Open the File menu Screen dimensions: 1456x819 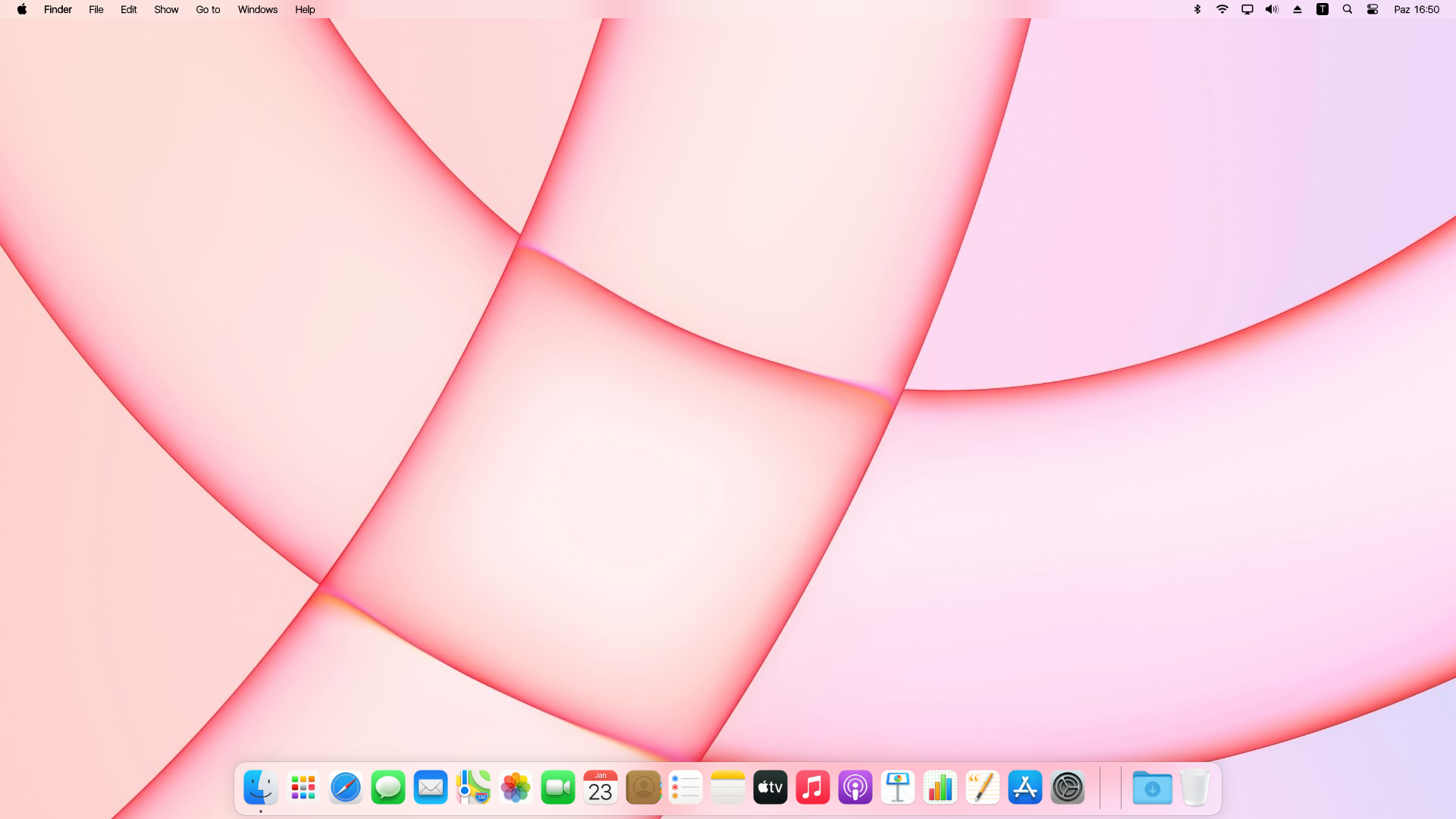[x=96, y=9]
